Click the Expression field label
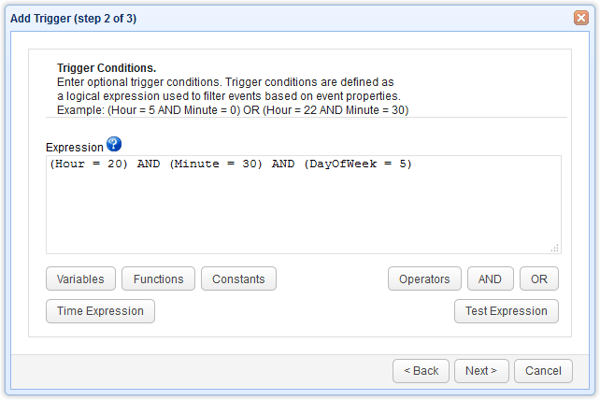 pos(74,147)
